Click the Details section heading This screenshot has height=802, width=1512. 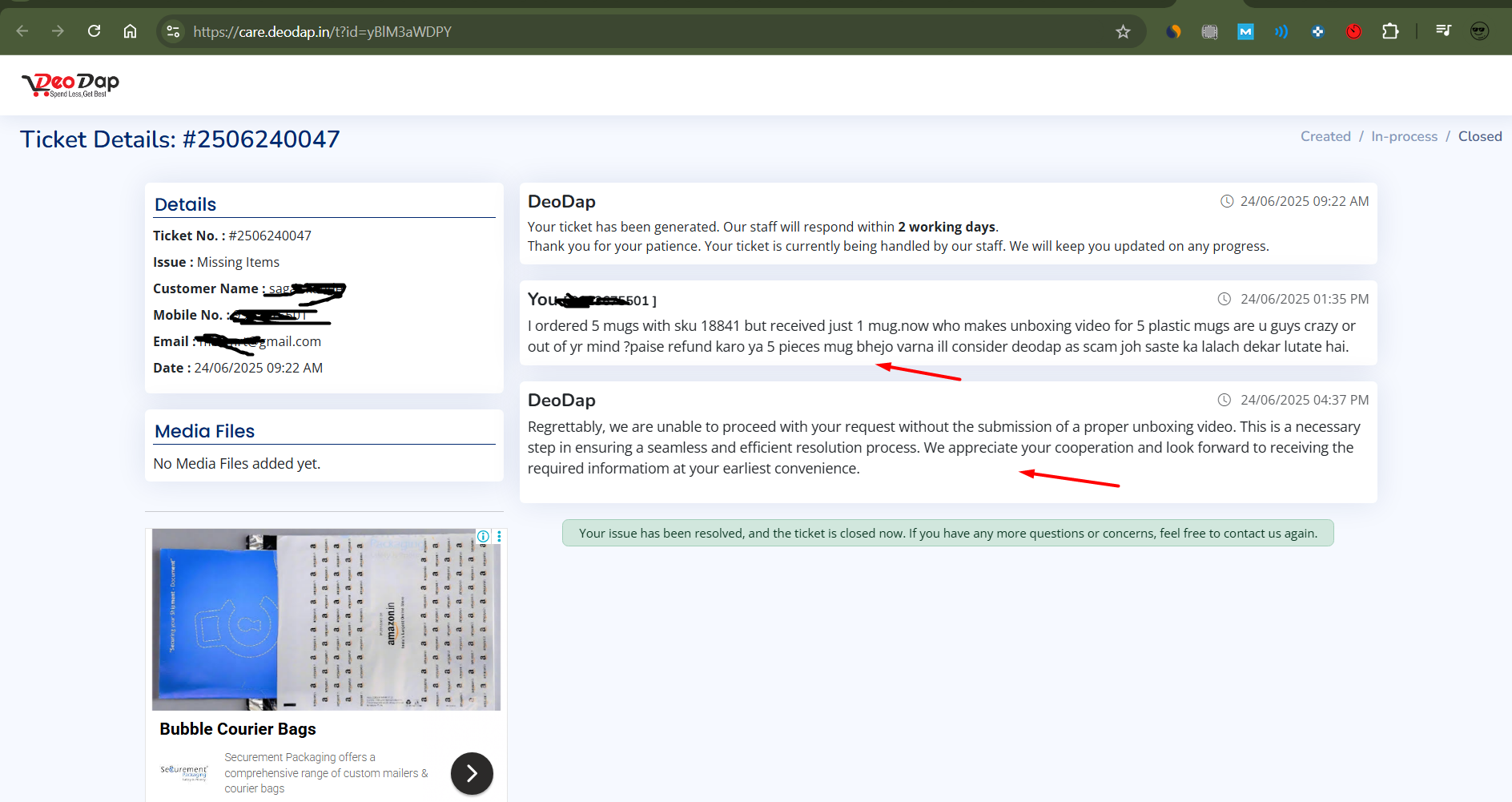(x=185, y=204)
